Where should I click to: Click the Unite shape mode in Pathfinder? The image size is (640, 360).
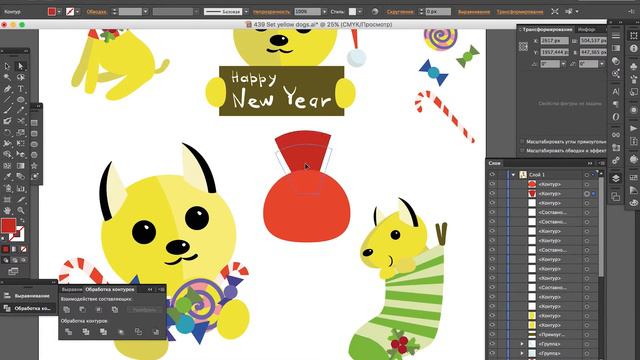(x=67, y=310)
